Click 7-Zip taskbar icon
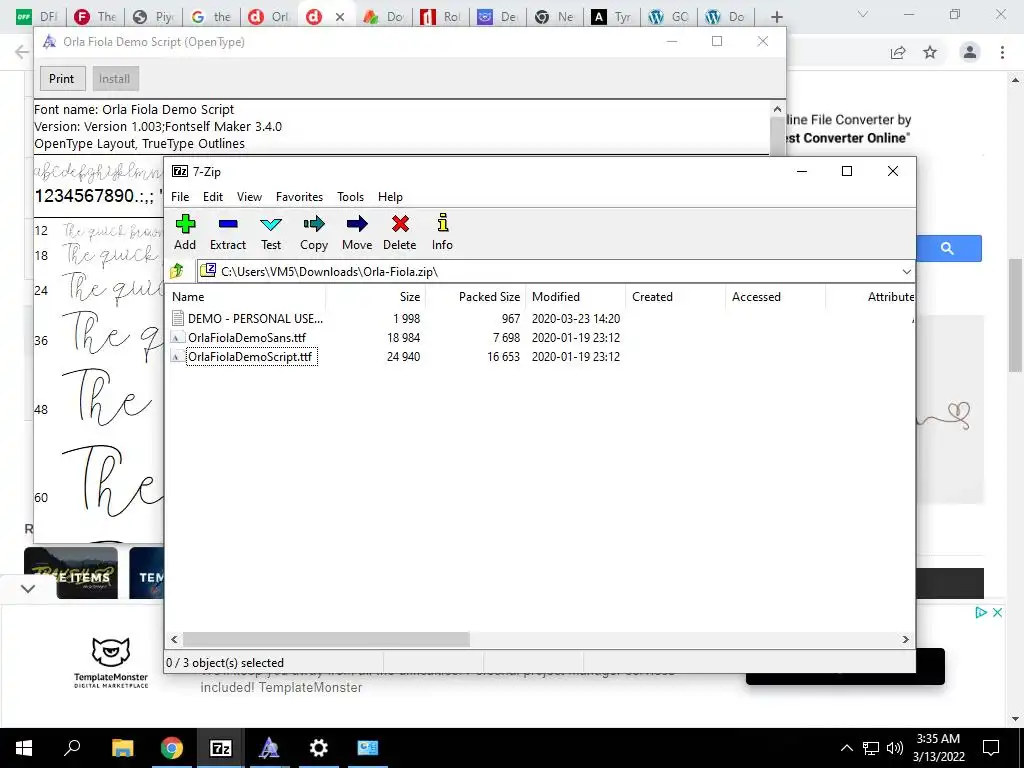This screenshot has width=1024, height=768. coord(221,748)
